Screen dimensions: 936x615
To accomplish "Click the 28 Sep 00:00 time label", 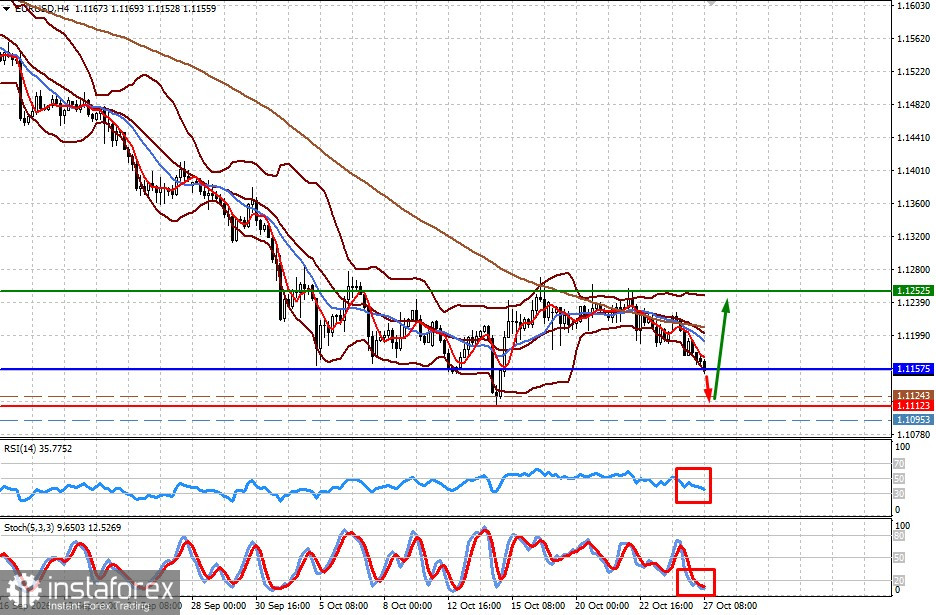I will tap(218, 605).
